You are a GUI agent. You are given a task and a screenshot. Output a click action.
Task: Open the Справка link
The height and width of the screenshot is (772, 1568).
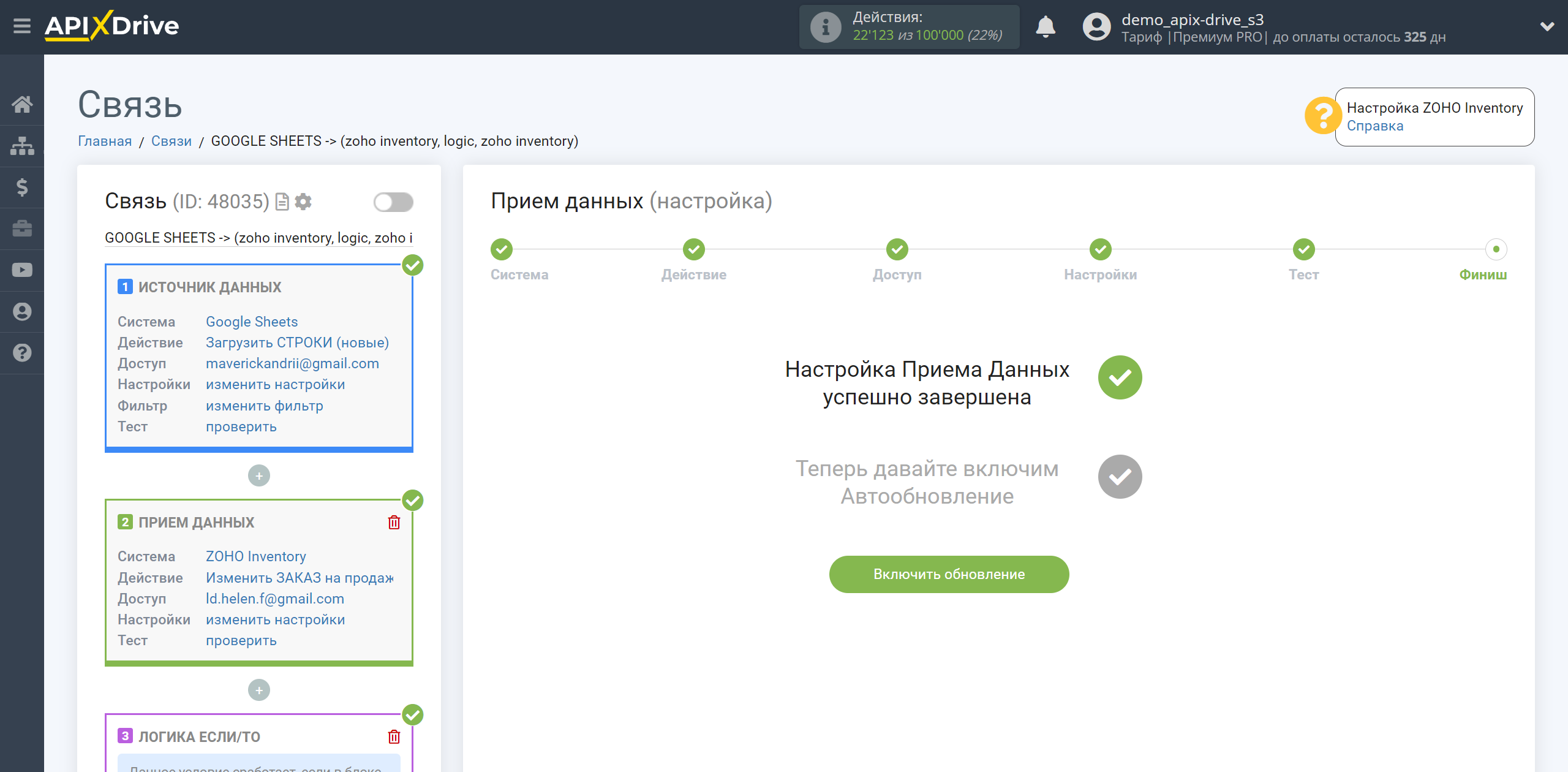pyautogui.click(x=1374, y=126)
